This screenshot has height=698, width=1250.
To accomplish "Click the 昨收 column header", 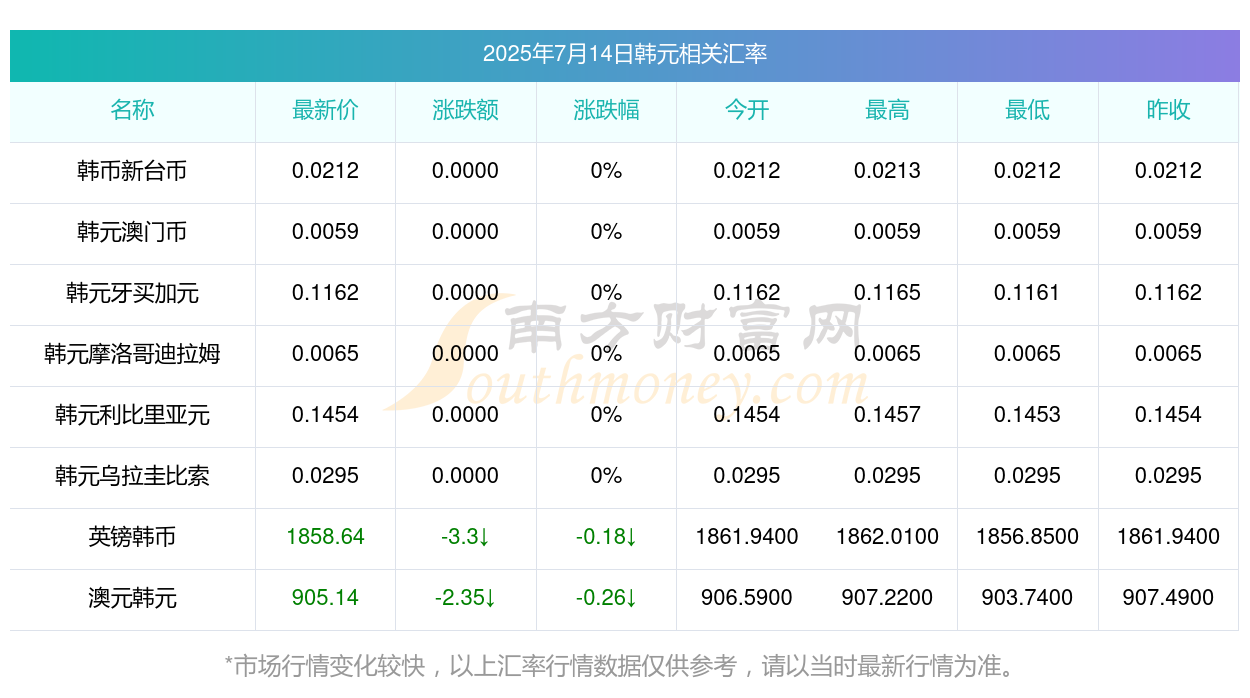I will pos(1168,110).
